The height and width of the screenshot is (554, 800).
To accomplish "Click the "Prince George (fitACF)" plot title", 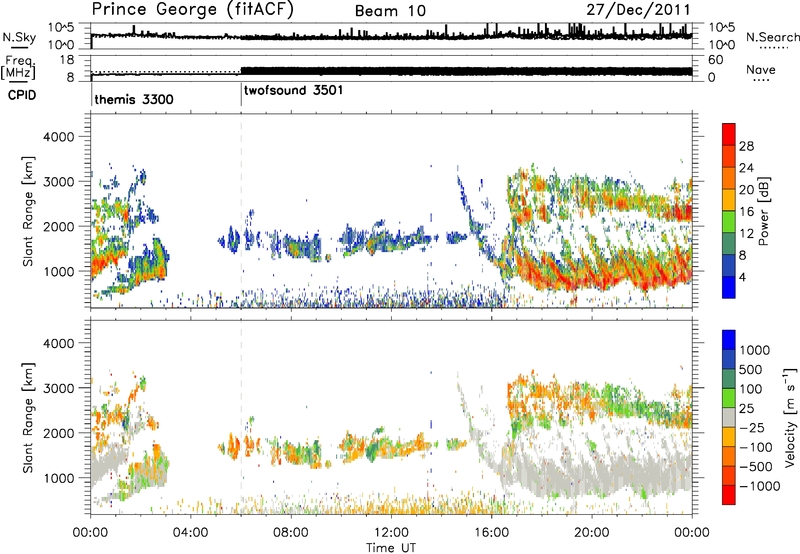I will pos(193,10).
